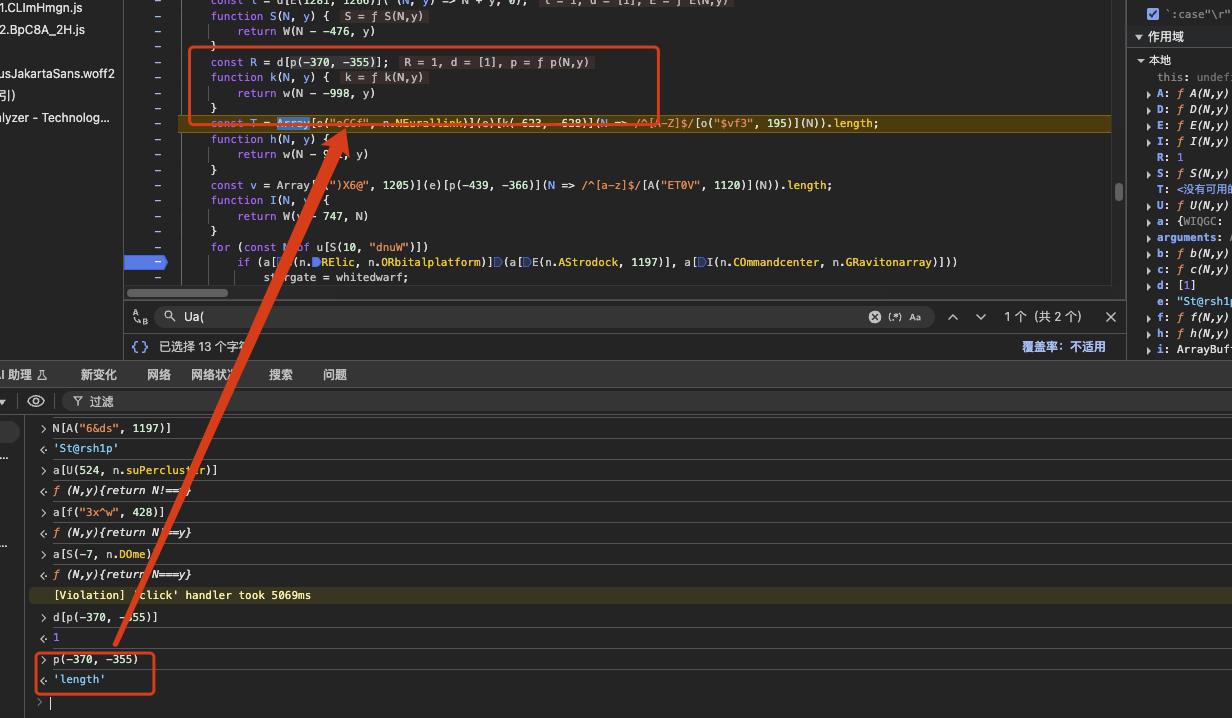This screenshot has width=1232, height=718.
Task: Open the 搜索 drawer tab
Action: tap(281, 375)
